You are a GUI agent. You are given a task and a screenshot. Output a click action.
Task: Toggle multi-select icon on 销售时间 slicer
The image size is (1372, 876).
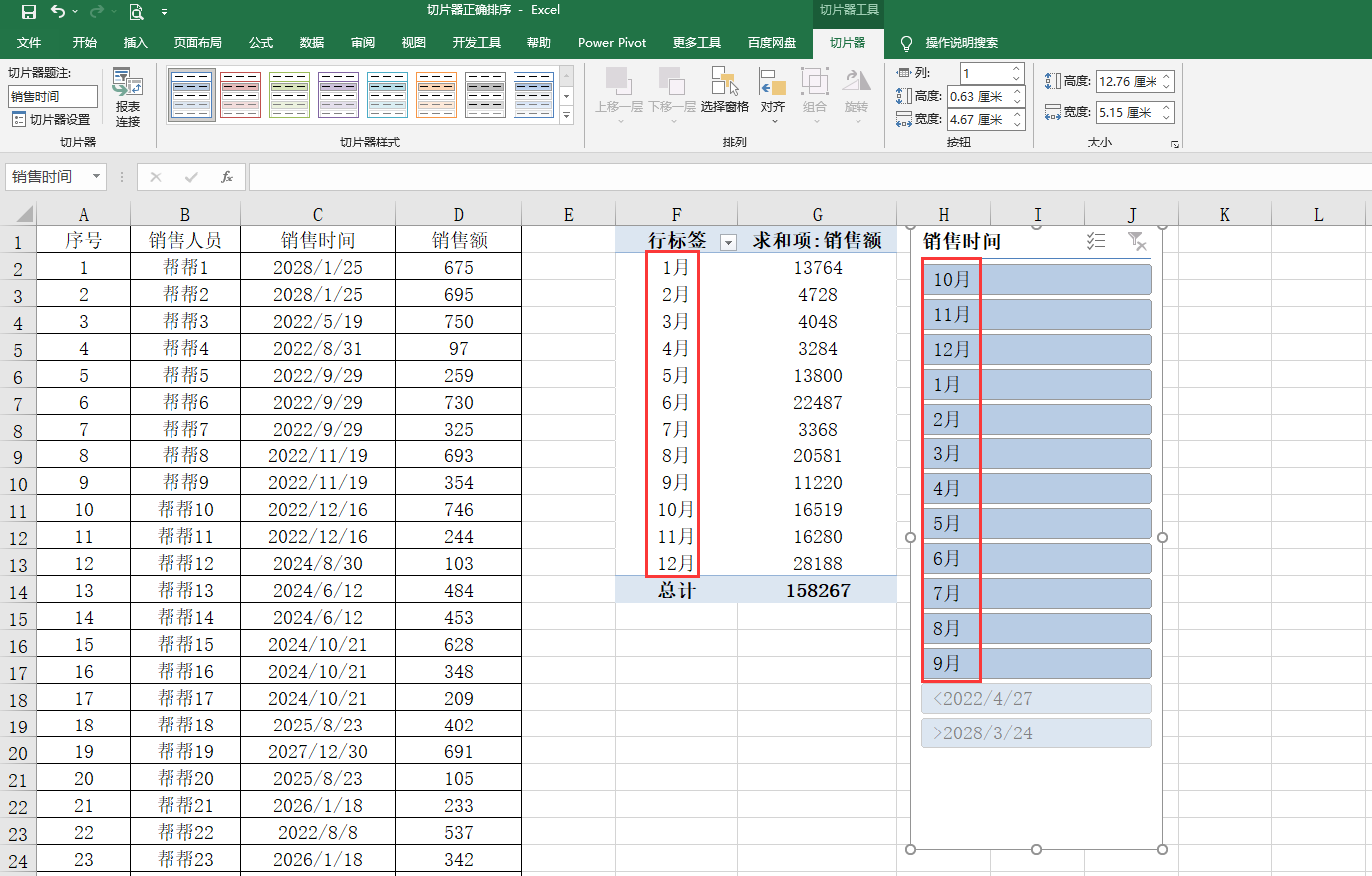tap(1096, 241)
